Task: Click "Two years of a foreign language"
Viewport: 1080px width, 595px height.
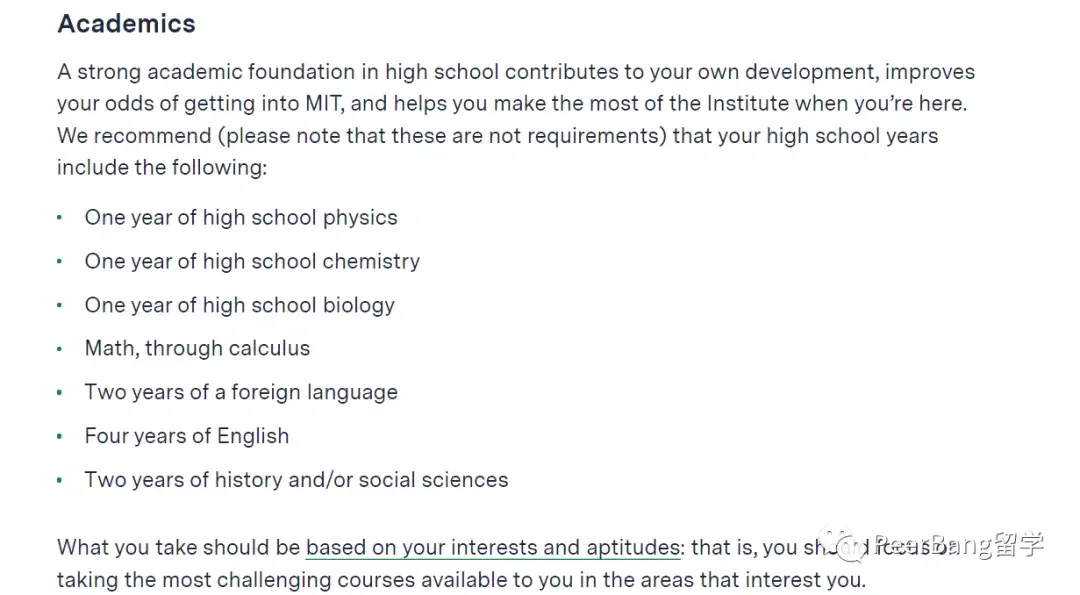Action: click(241, 393)
